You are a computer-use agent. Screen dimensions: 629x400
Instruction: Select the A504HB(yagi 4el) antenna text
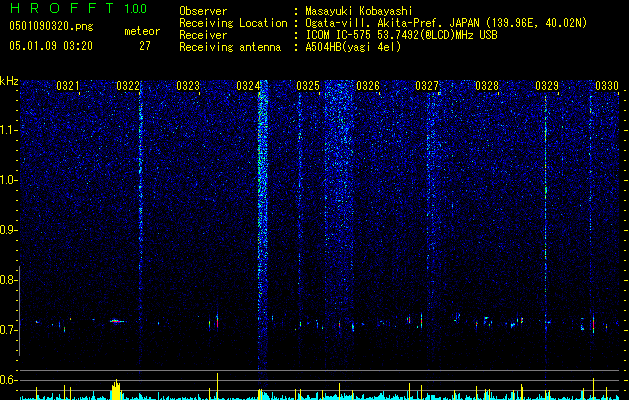click(353, 47)
